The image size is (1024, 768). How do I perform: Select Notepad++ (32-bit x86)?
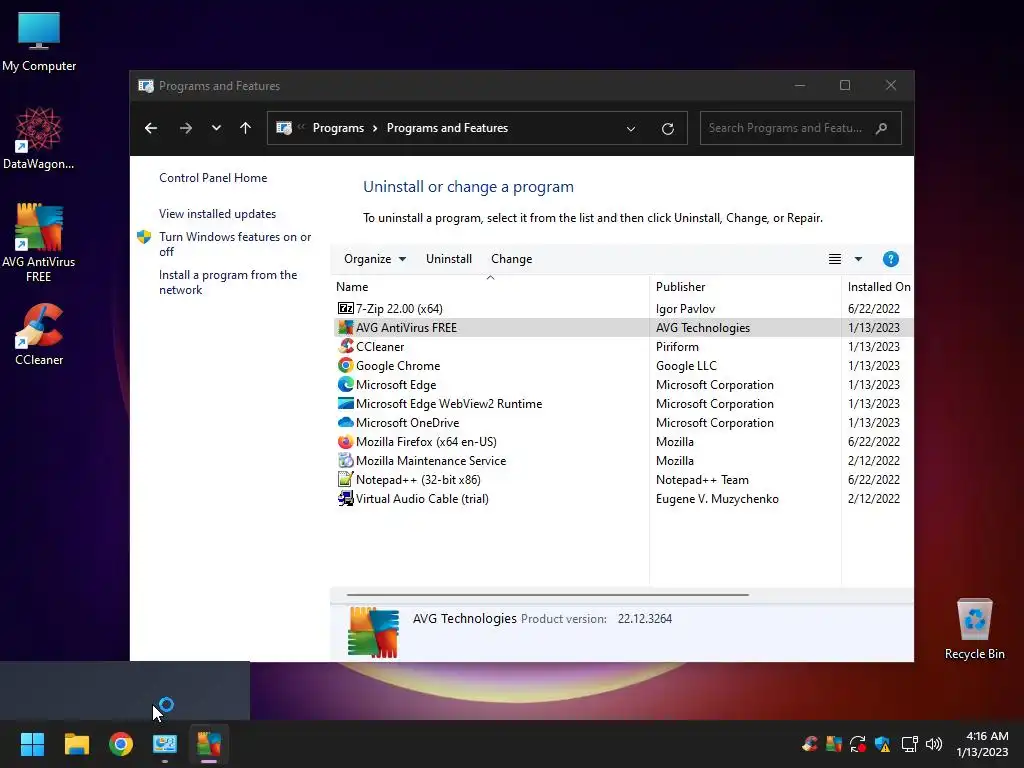pos(623,479)
